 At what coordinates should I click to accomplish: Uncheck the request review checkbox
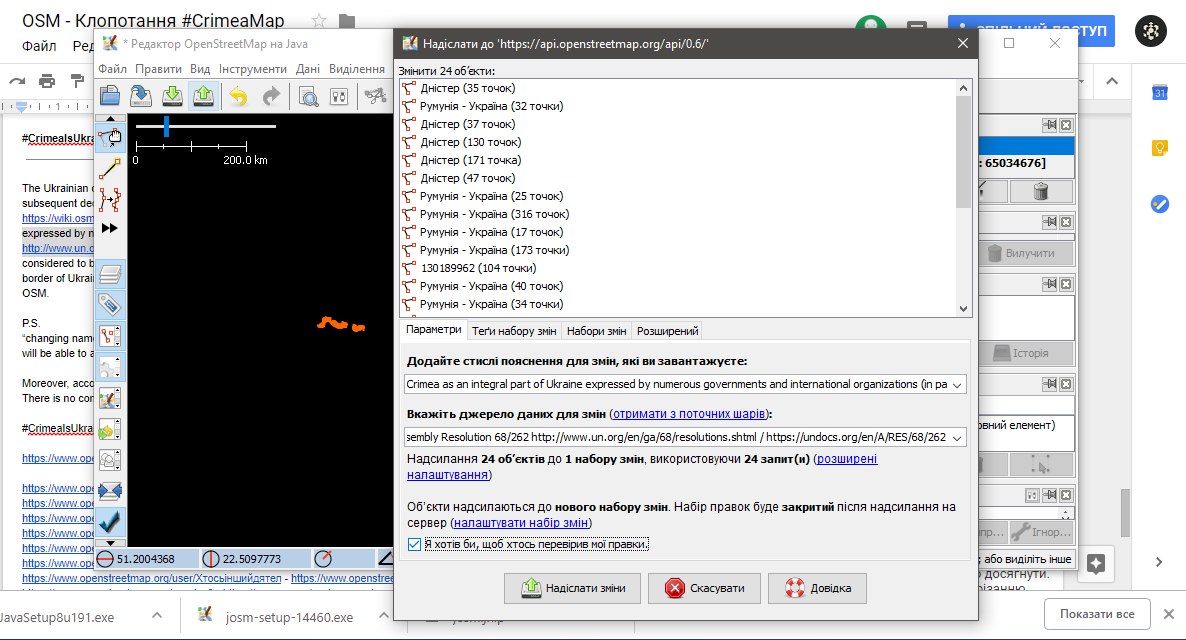click(414, 544)
